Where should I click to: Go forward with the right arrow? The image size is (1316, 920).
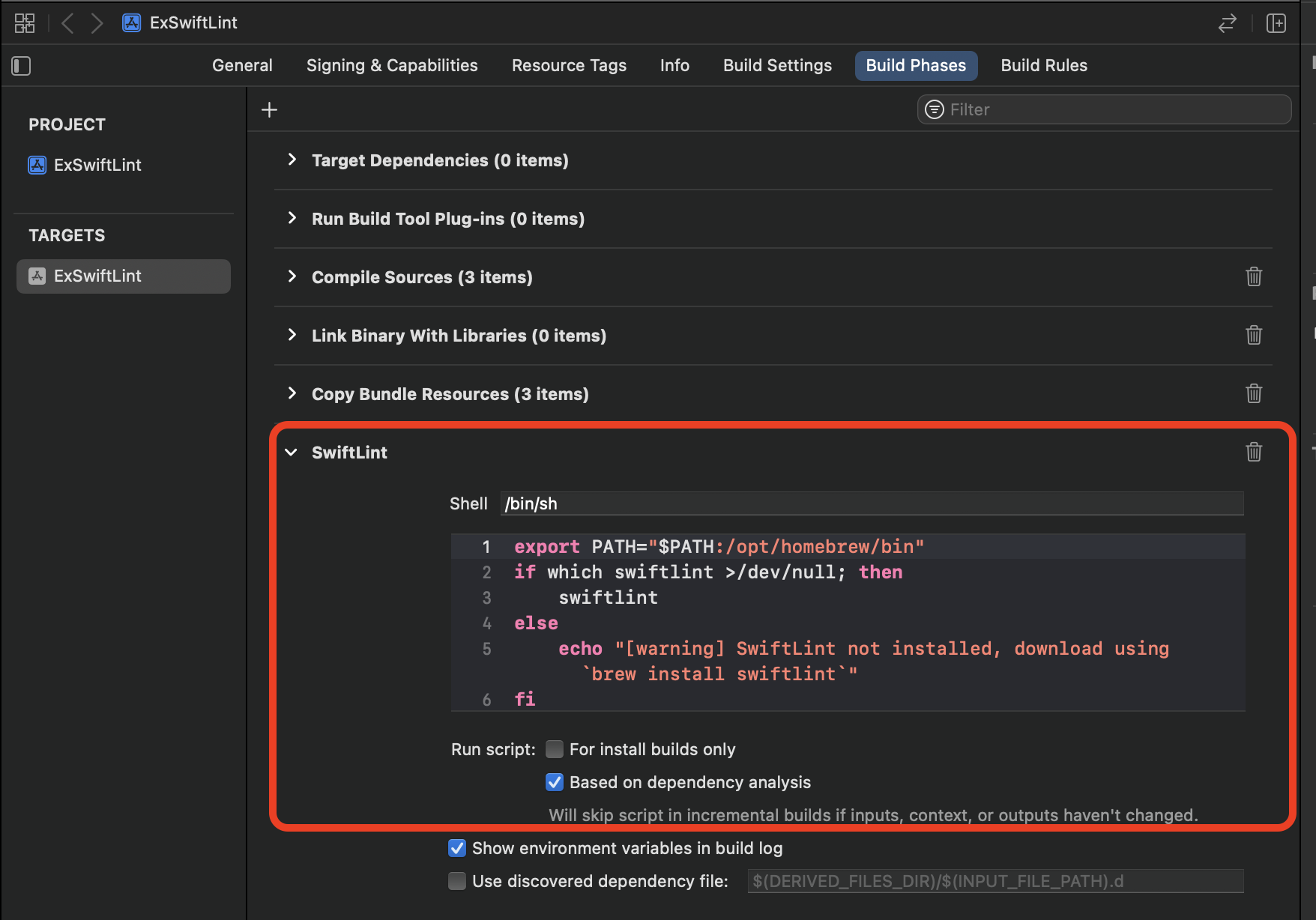tap(97, 23)
